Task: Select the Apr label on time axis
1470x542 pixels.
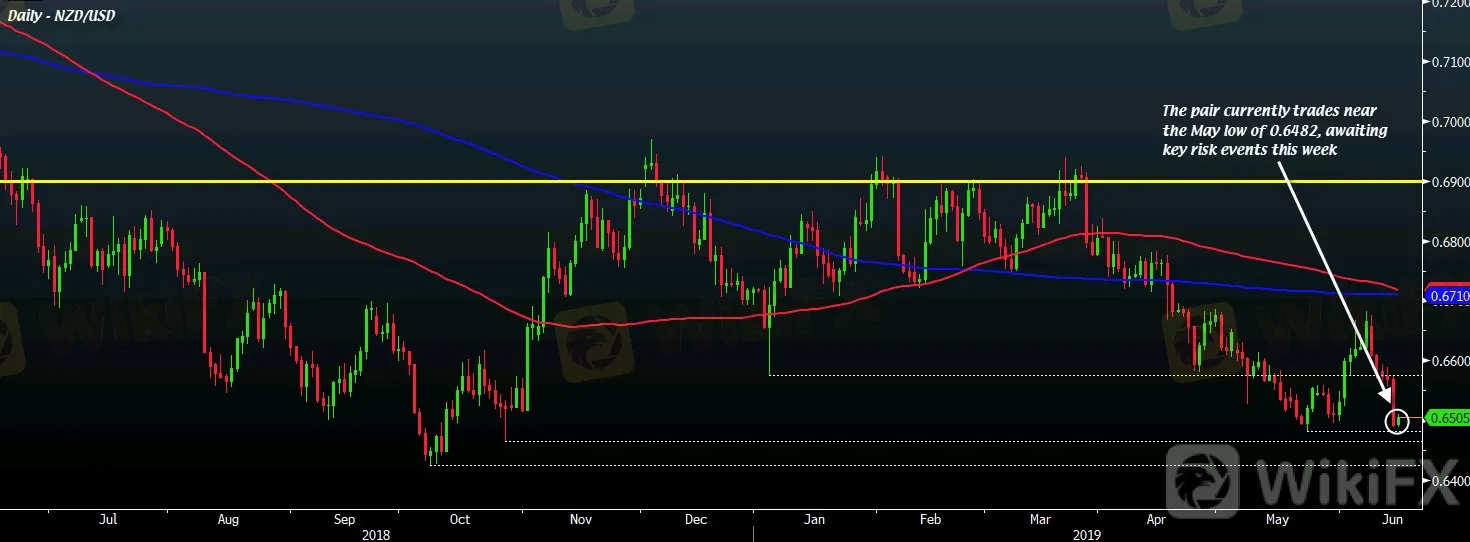Action: coord(1157,520)
